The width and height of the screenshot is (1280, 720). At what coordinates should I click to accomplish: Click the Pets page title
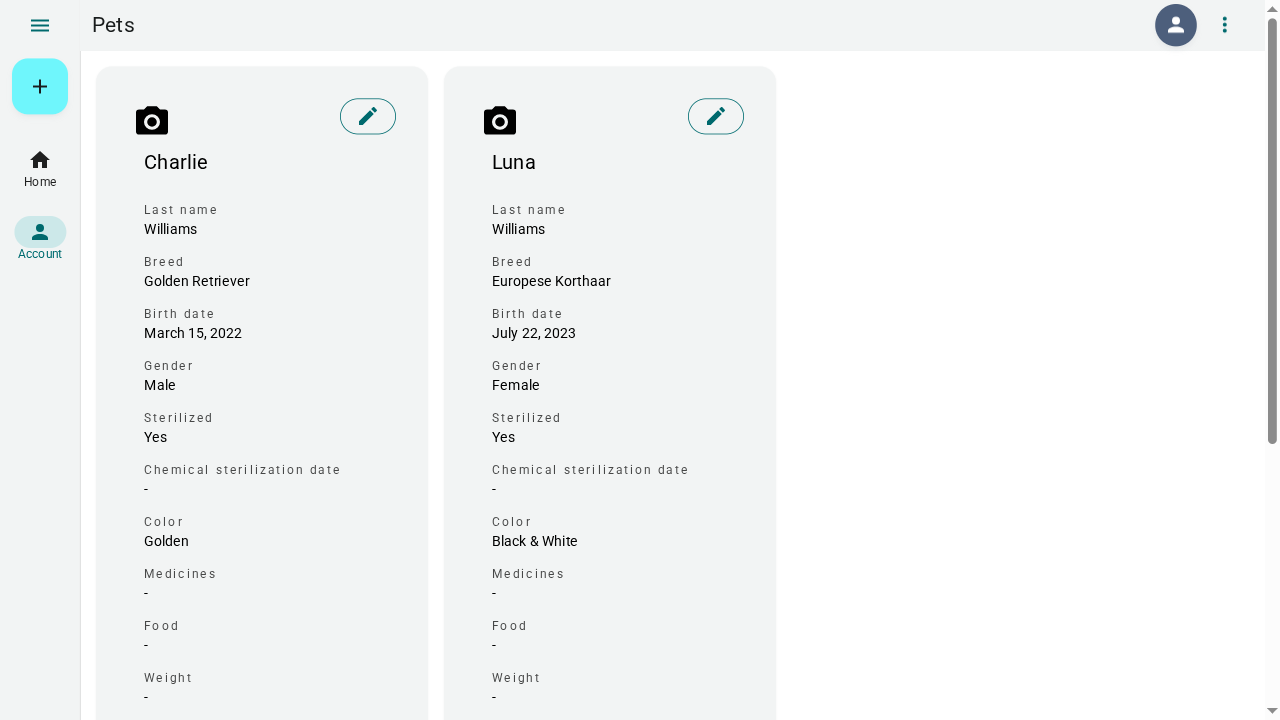tap(113, 25)
